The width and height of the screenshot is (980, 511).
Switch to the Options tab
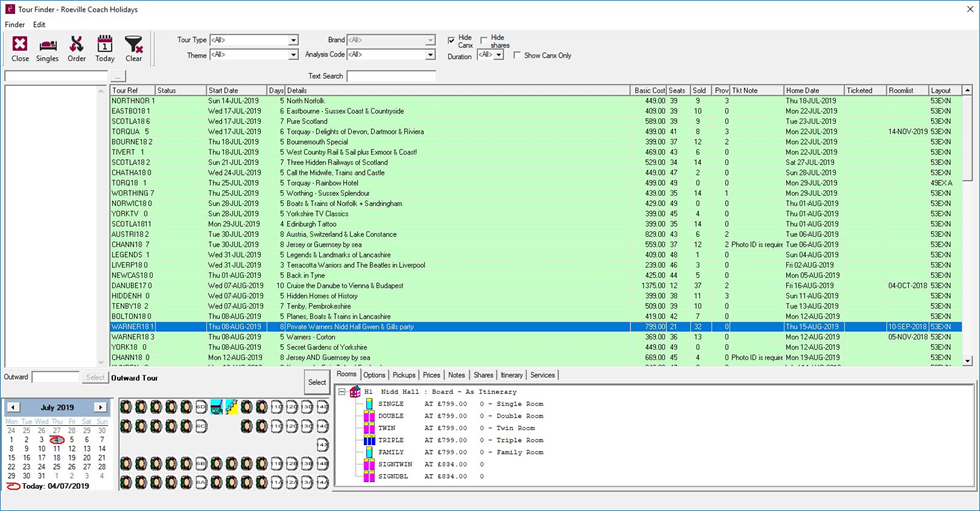[x=374, y=375]
